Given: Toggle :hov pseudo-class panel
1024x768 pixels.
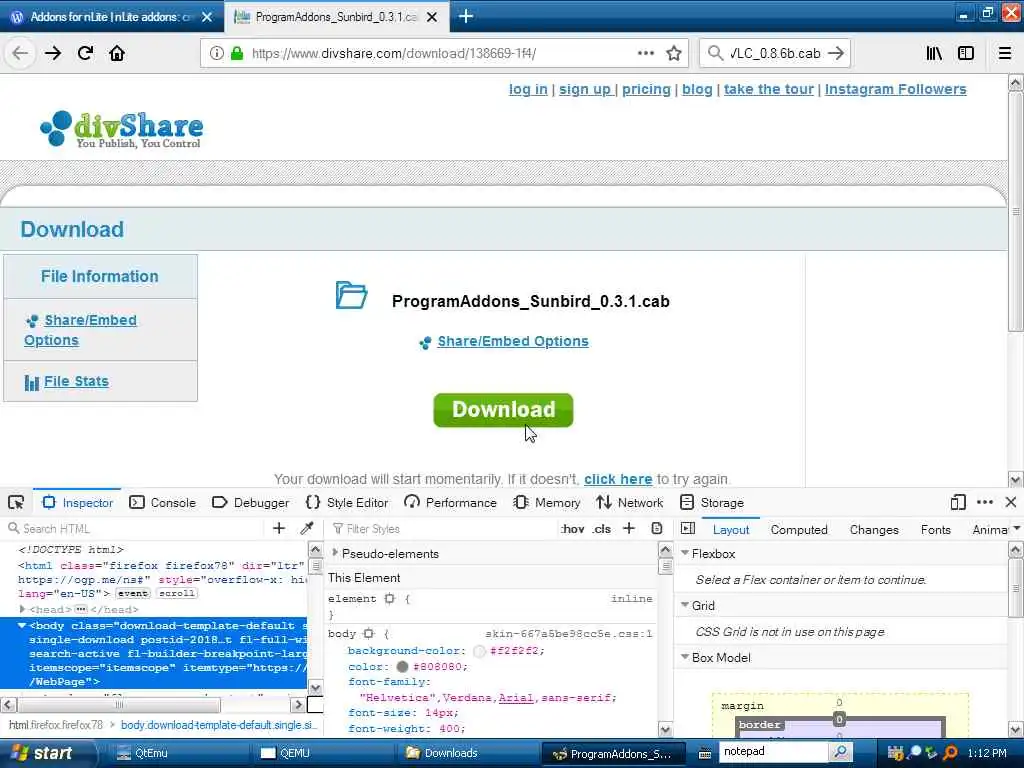Looking at the screenshot, I should click(x=572, y=529).
